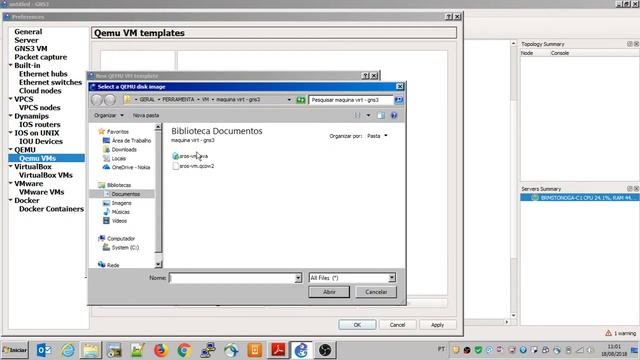Select Packet capture in Preferences

(x=40, y=57)
